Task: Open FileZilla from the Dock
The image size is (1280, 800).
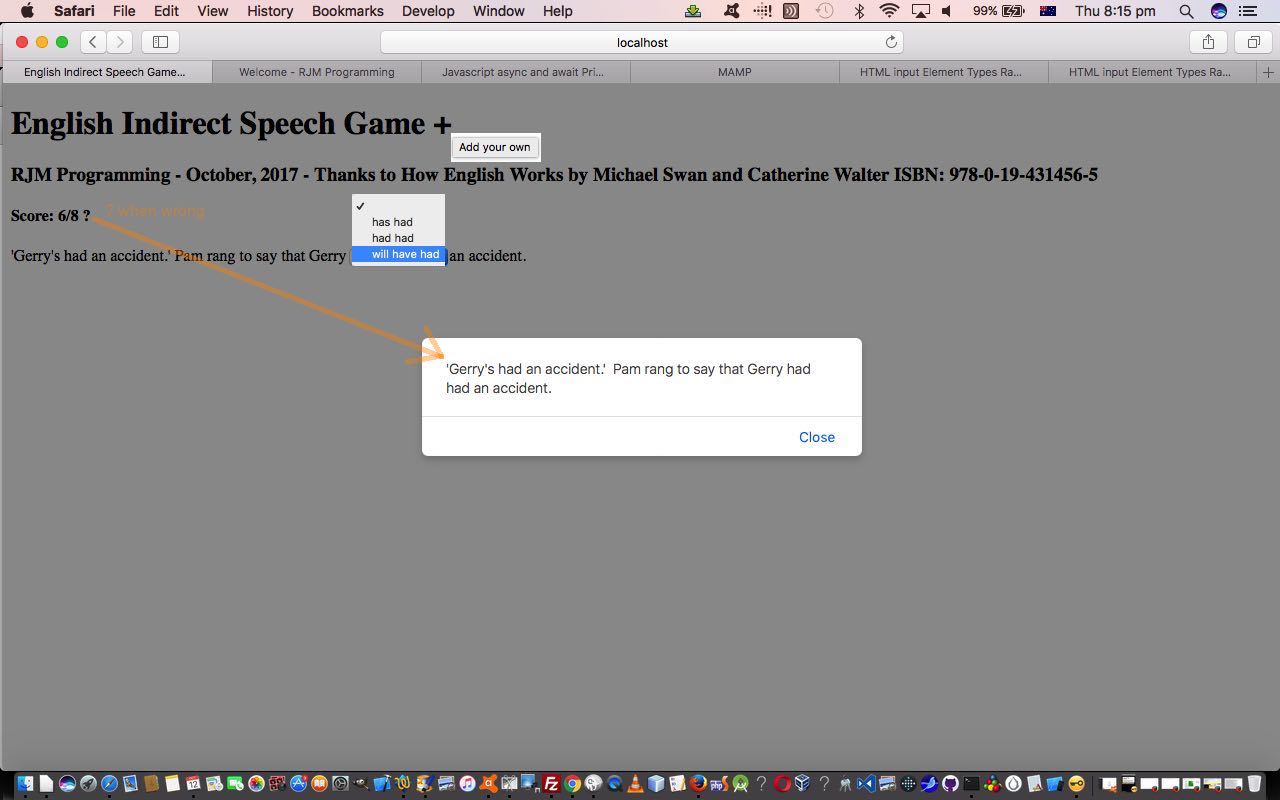Action: 550,784
